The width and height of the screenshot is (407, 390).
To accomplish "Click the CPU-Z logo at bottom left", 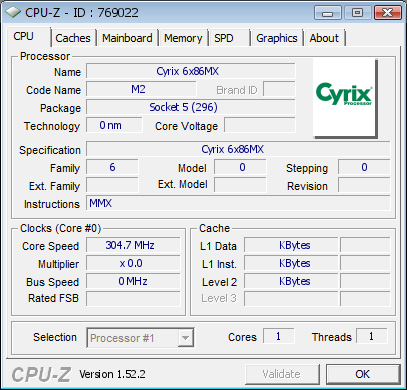I will point(41,374).
